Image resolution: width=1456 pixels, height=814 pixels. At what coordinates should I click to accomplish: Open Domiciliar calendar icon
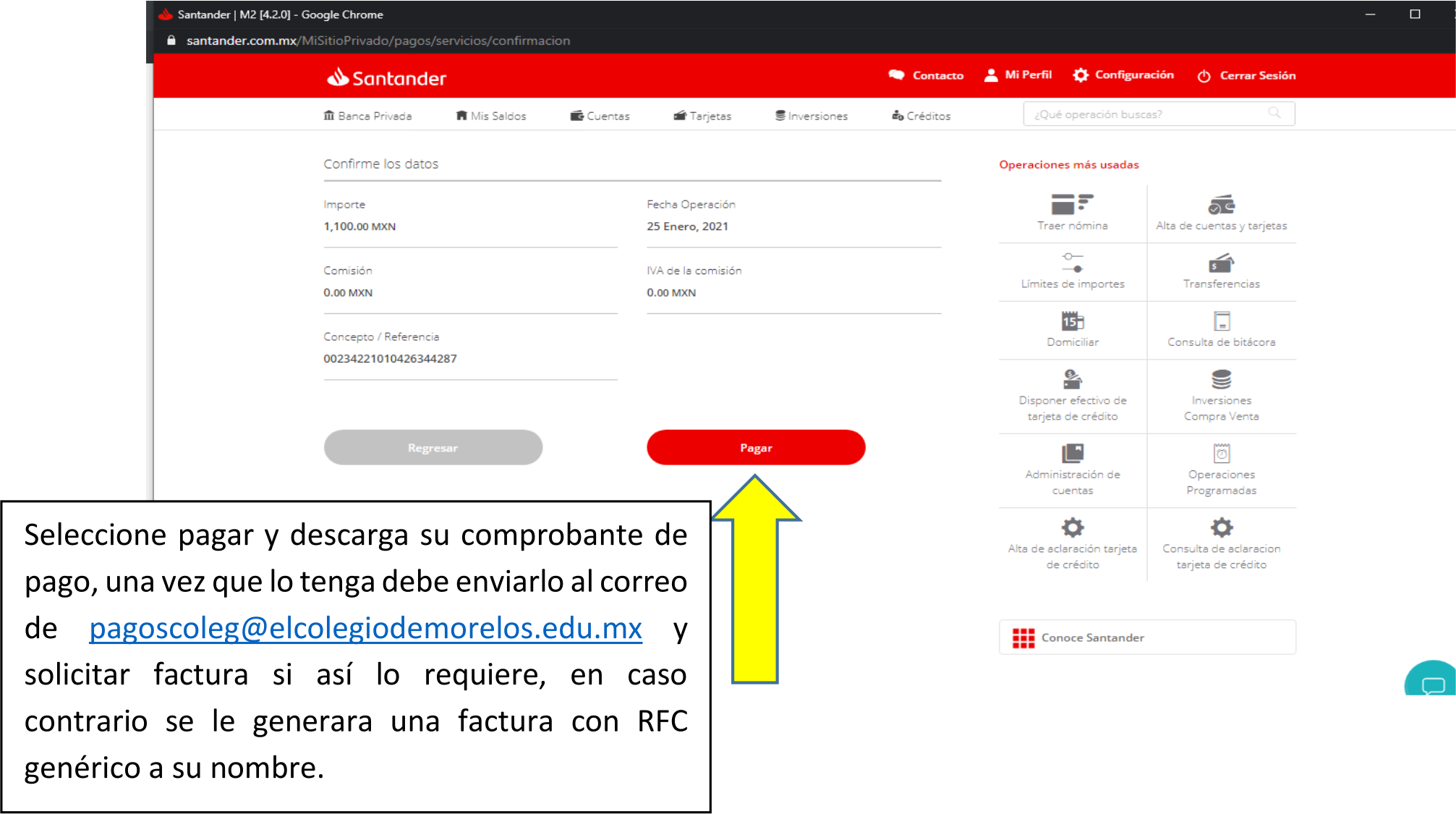pos(1072,321)
